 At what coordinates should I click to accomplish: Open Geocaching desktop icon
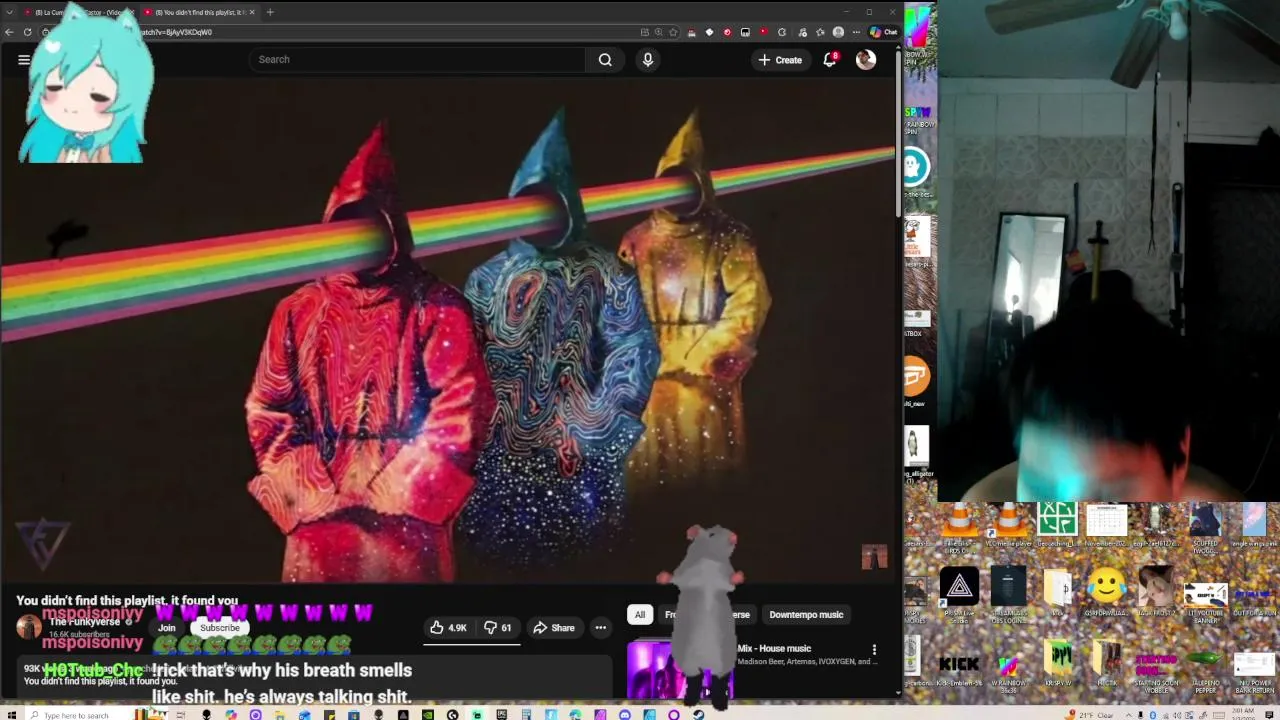[x=1057, y=527]
